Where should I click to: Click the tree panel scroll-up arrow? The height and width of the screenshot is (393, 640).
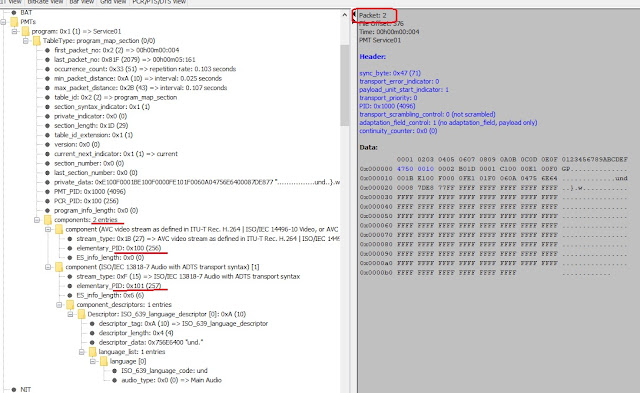coord(345,15)
